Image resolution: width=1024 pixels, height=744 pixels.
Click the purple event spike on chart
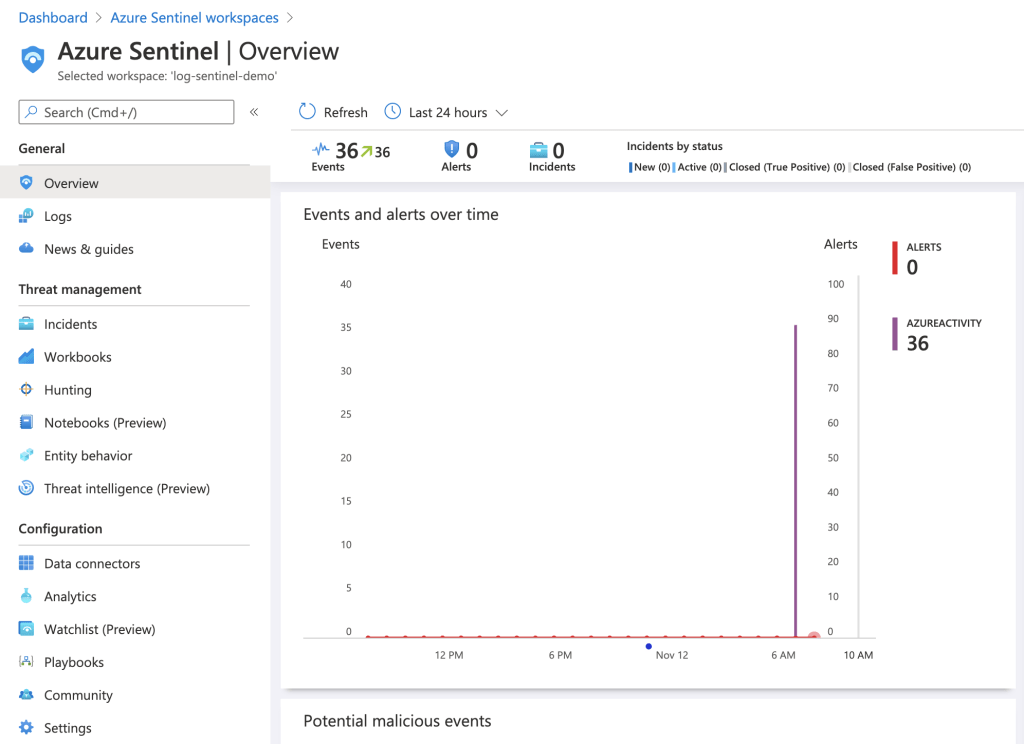[796, 480]
